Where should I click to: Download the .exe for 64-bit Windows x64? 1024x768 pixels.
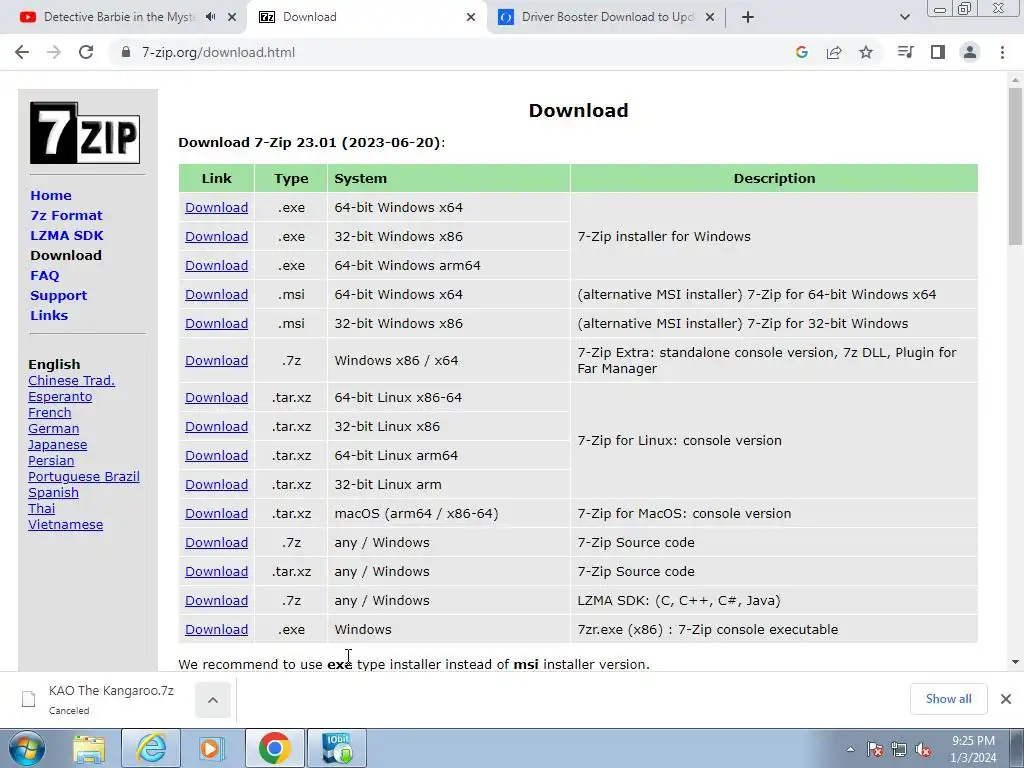216,208
